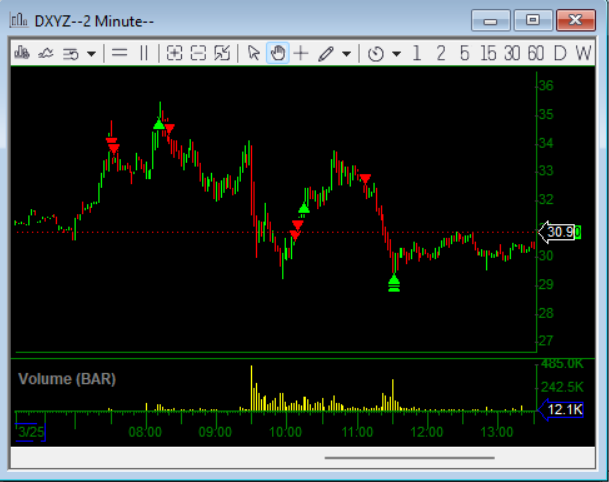Click the 30.9 current price label

(559, 232)
